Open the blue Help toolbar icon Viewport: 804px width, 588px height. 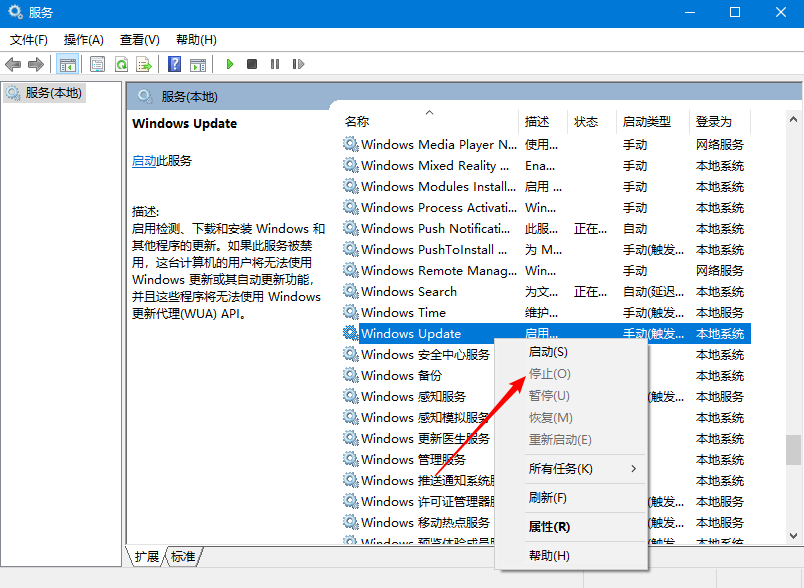pos(174,64)
